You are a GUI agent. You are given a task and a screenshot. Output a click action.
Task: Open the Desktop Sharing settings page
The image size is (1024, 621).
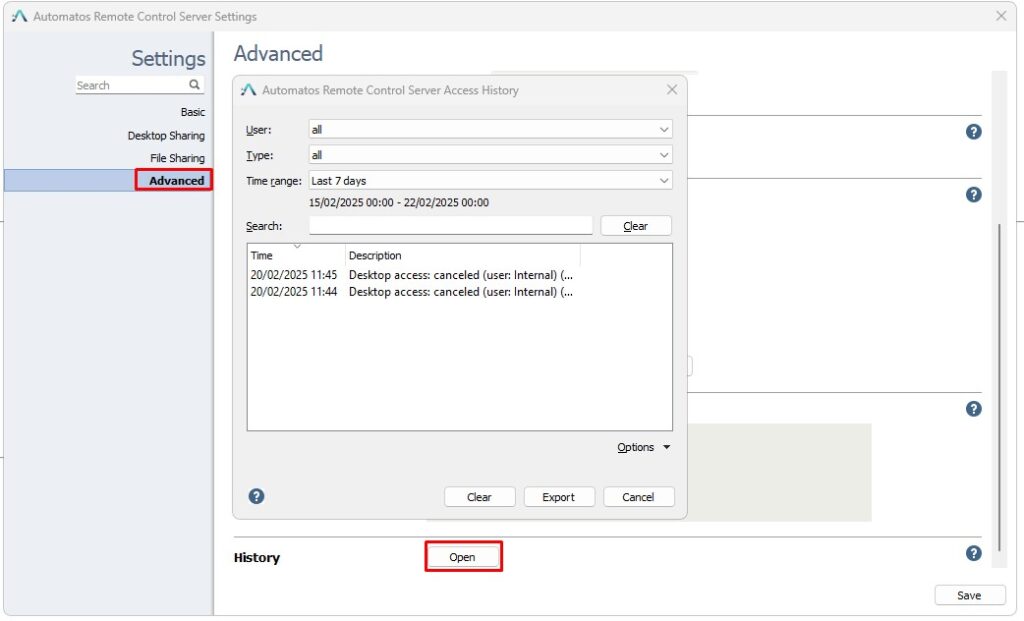(x=166, y=135)
